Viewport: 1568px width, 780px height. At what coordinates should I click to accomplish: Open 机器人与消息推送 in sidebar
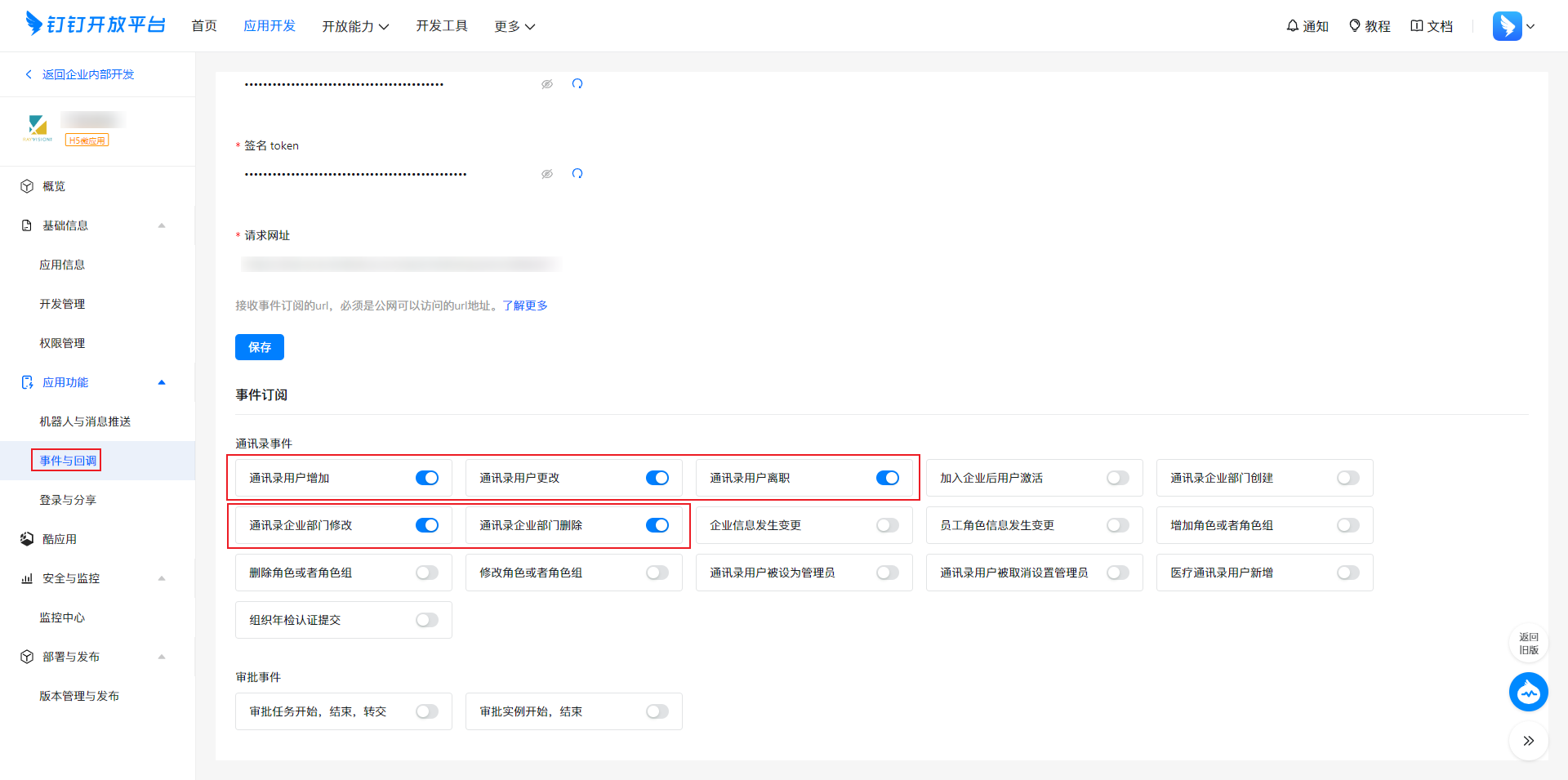click(x=85, y=421)
